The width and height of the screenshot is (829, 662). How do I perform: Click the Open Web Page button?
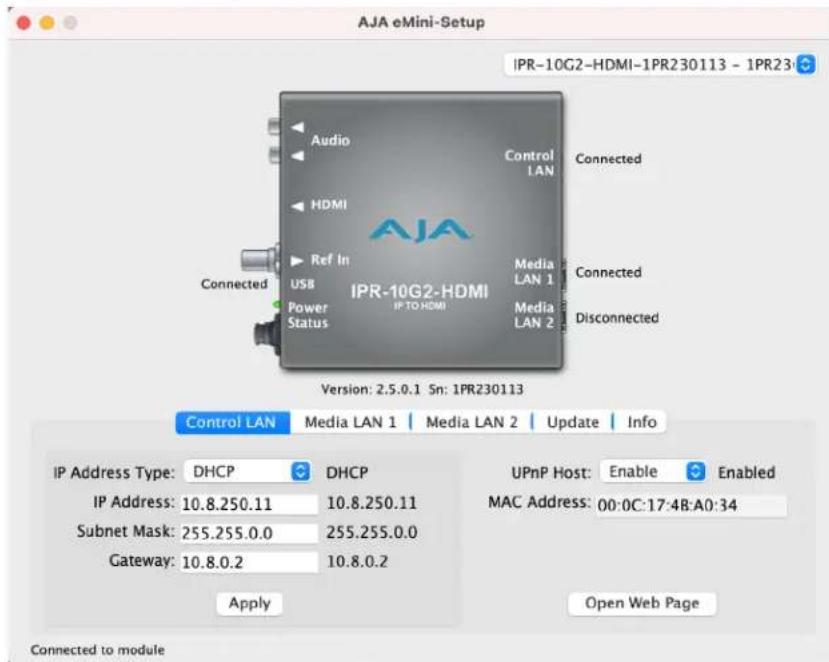(642, 603)
